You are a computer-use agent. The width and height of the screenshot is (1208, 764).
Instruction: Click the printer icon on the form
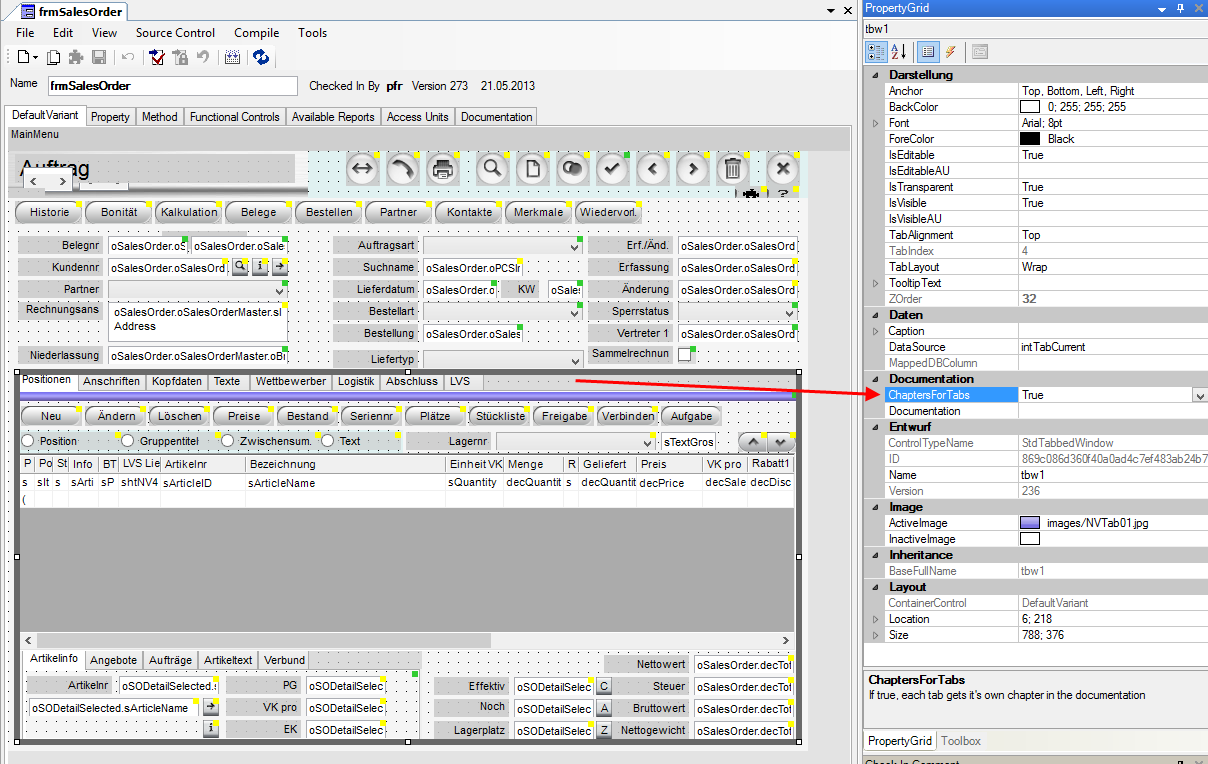pos(442,169)
